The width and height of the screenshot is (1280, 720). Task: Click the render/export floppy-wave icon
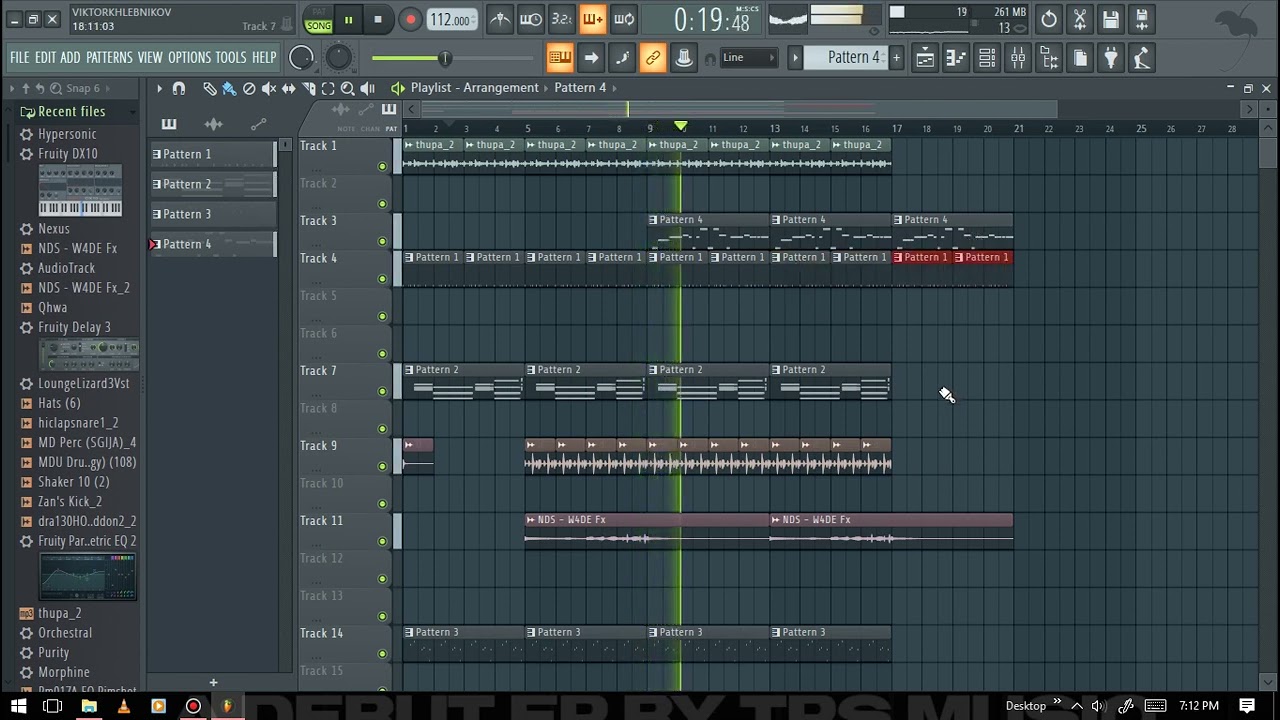pyautogui.click(x=1141, y=19)
